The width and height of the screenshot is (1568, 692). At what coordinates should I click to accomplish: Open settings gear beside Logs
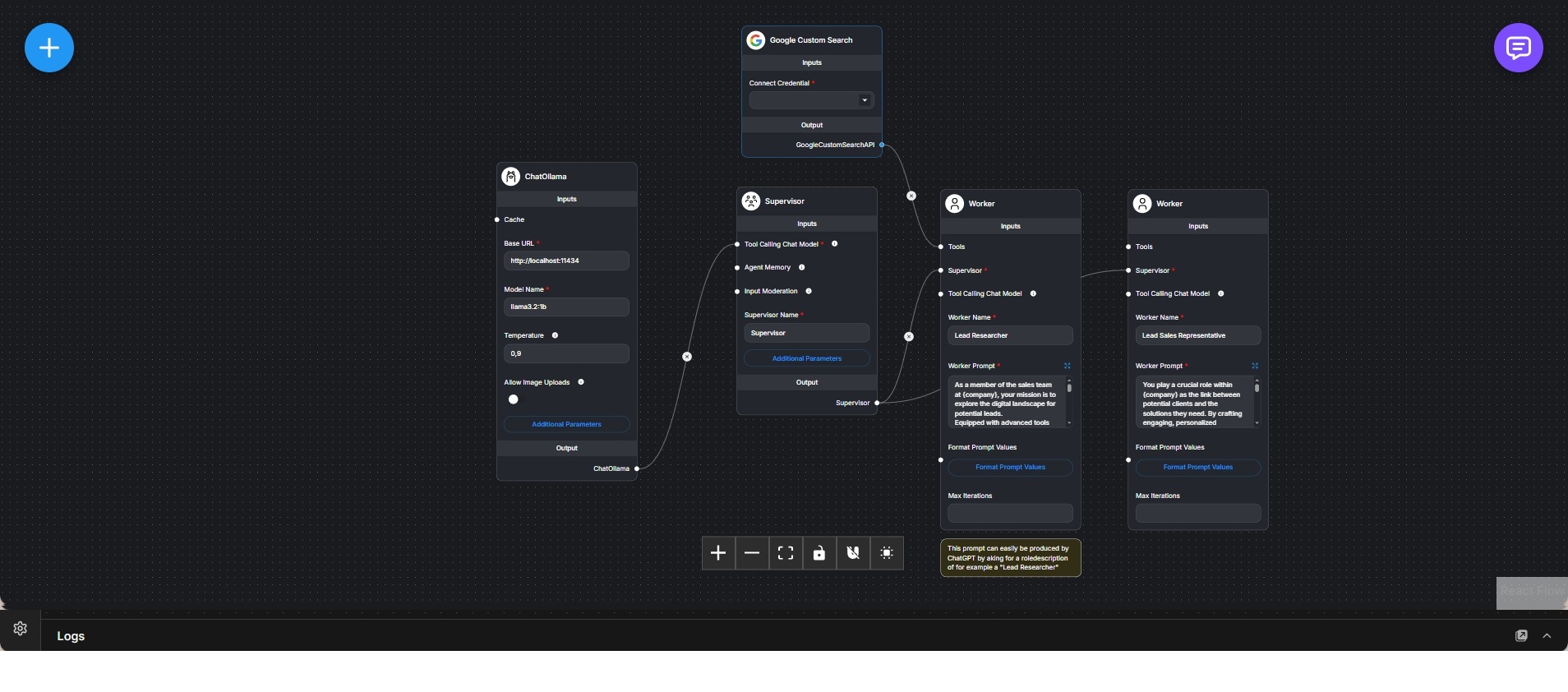tap(21, 629)
